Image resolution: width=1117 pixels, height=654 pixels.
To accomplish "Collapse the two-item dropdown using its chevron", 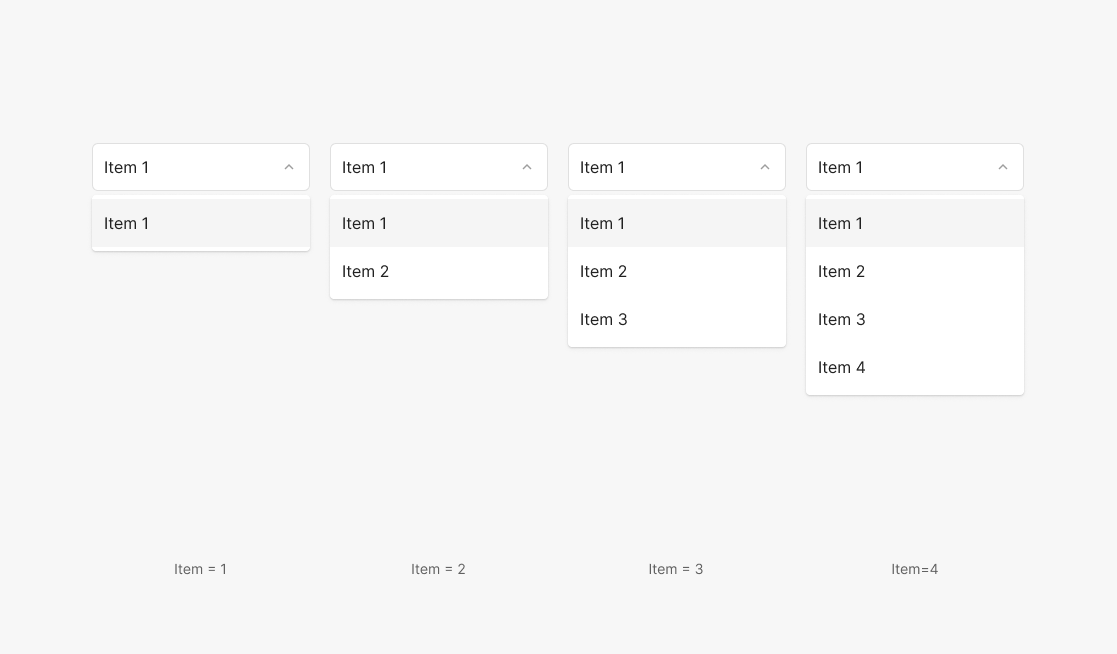I will click(x=527, y=167).
